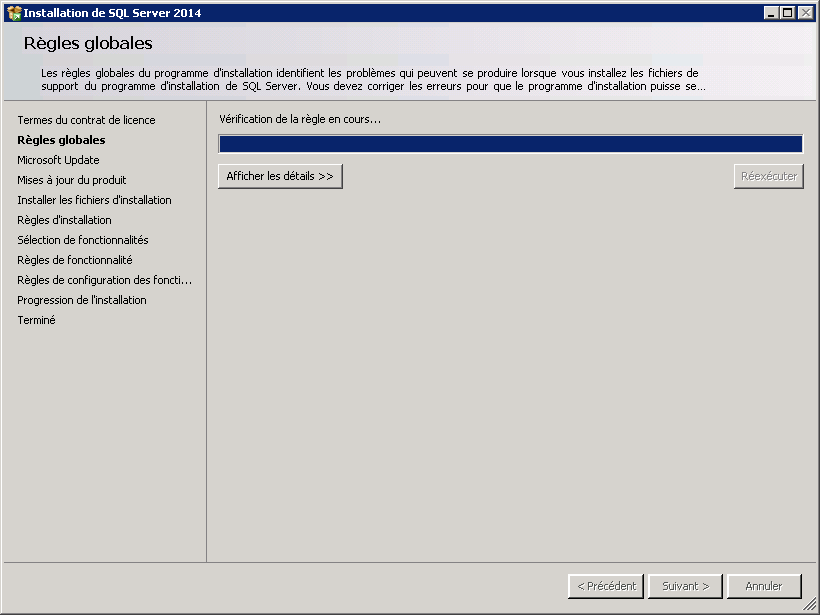Click the Suivant button
The width and height of the screenshot is (820, 615).
(685, 586)
